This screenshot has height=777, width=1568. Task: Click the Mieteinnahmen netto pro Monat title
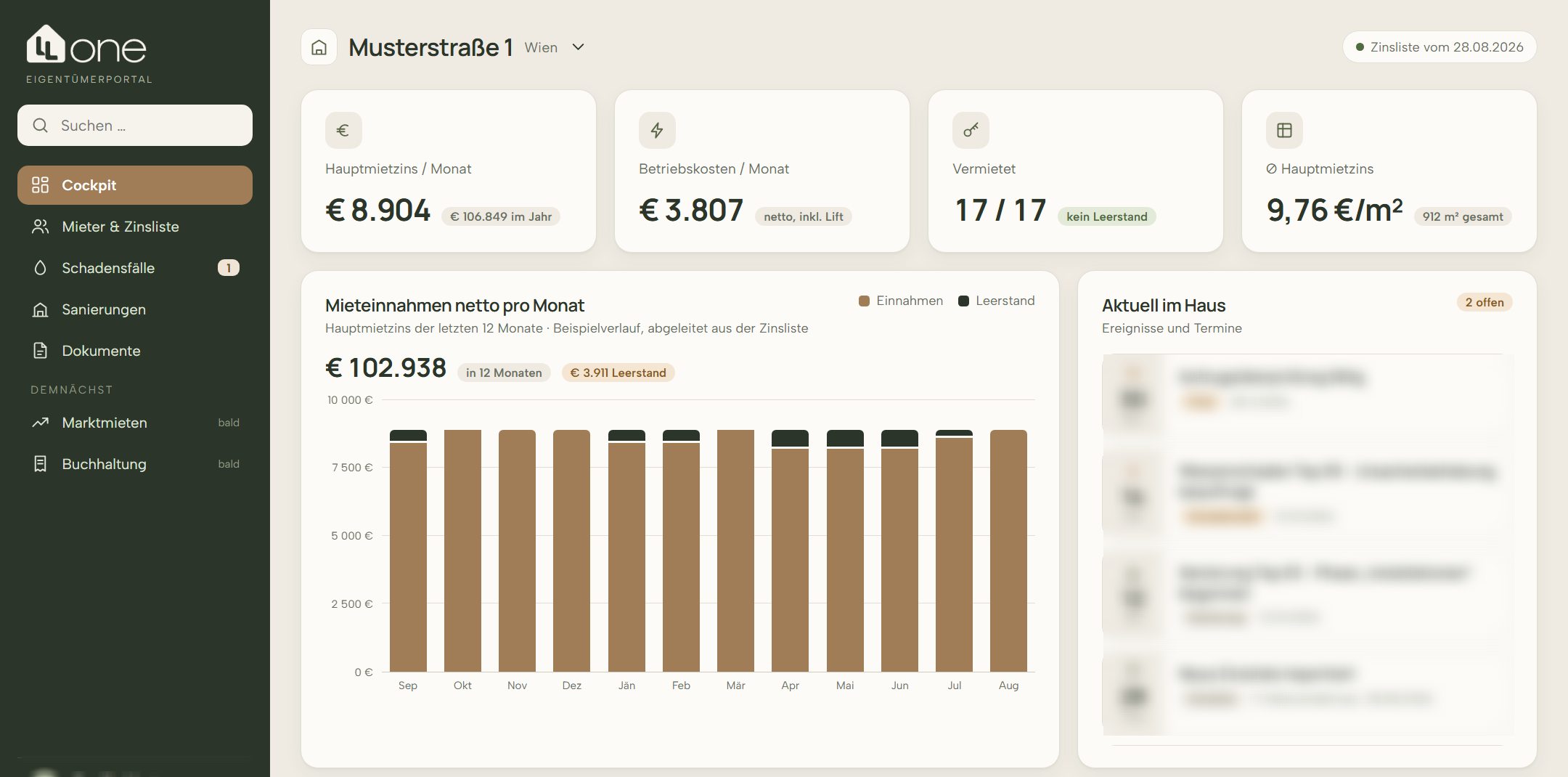click(x=454, y=306)
